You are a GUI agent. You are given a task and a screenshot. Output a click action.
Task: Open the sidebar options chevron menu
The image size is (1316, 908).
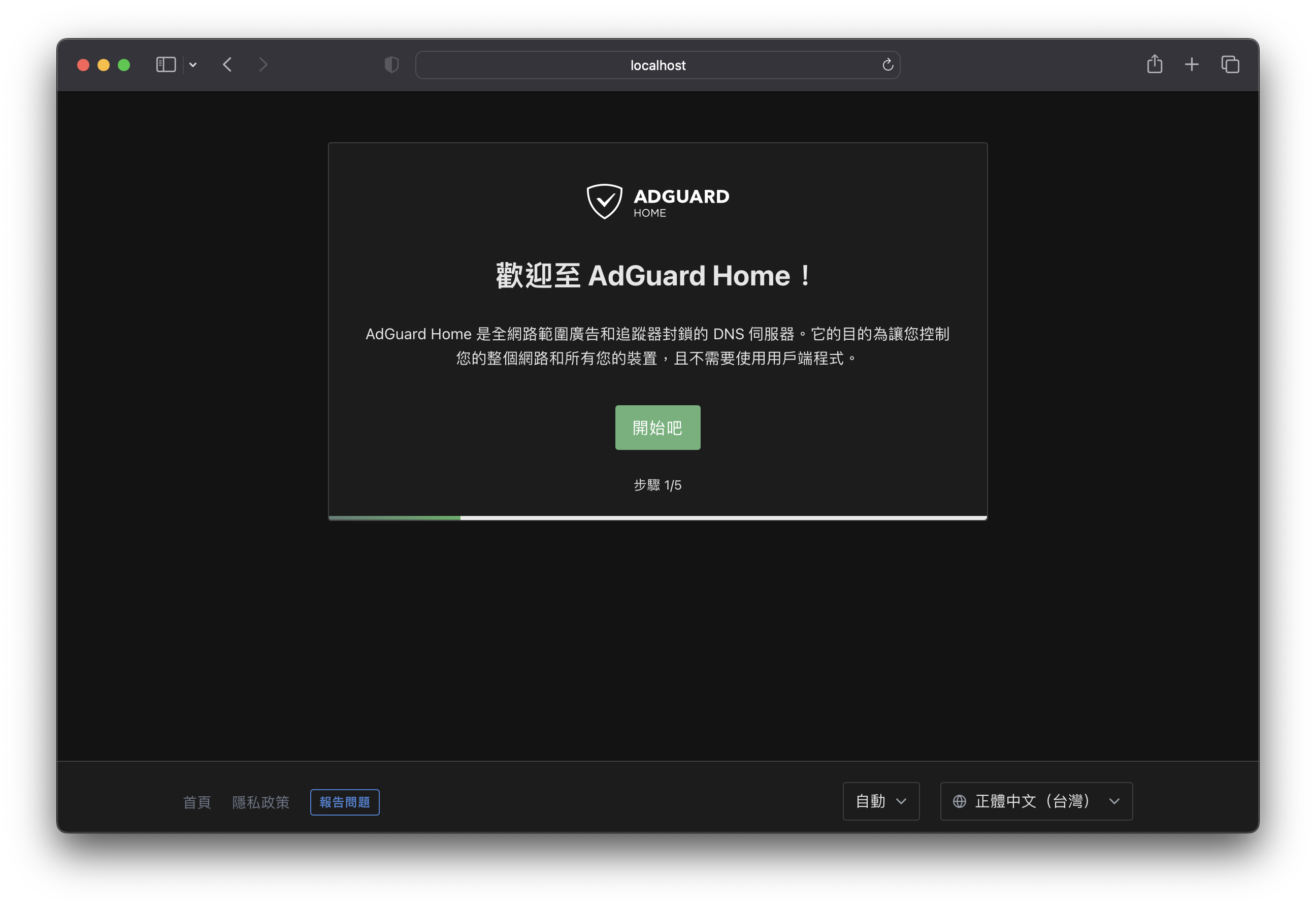click(x=193, y=65)
